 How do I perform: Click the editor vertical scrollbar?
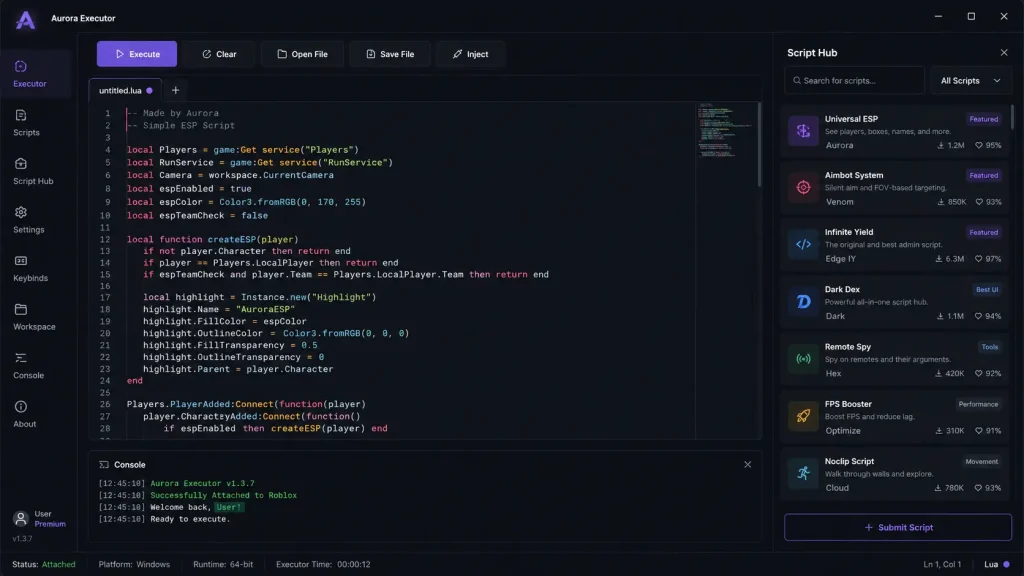point(759,145)
